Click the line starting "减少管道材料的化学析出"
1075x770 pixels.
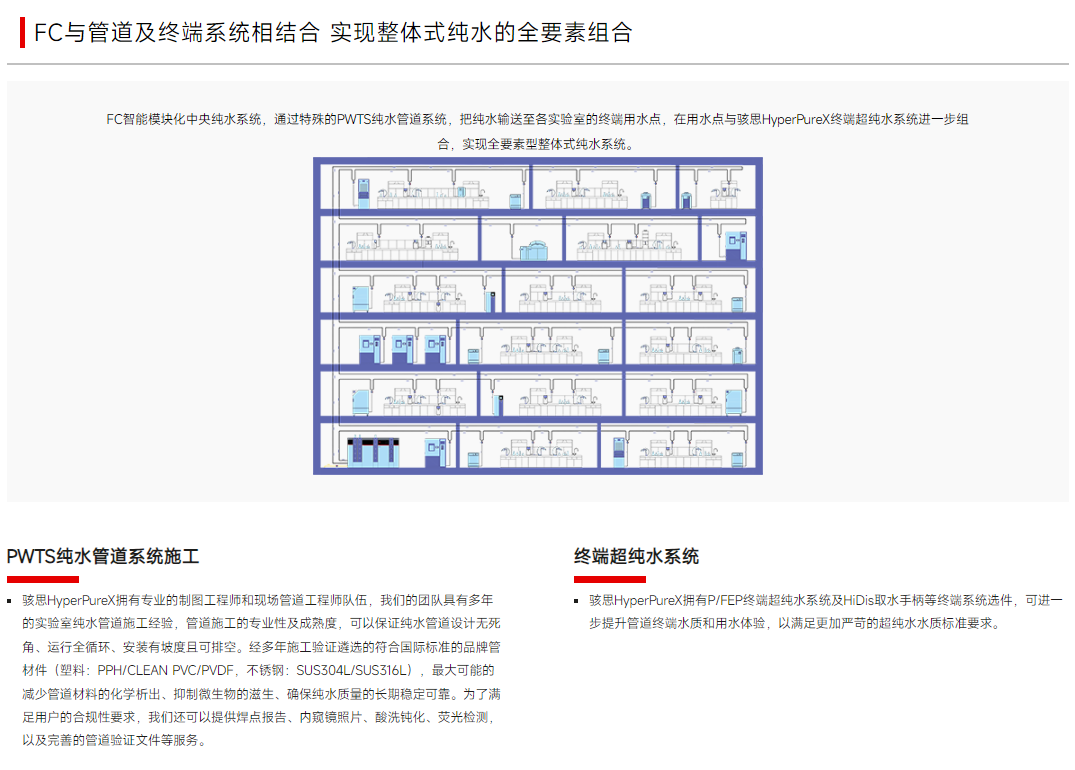point(261,693)
